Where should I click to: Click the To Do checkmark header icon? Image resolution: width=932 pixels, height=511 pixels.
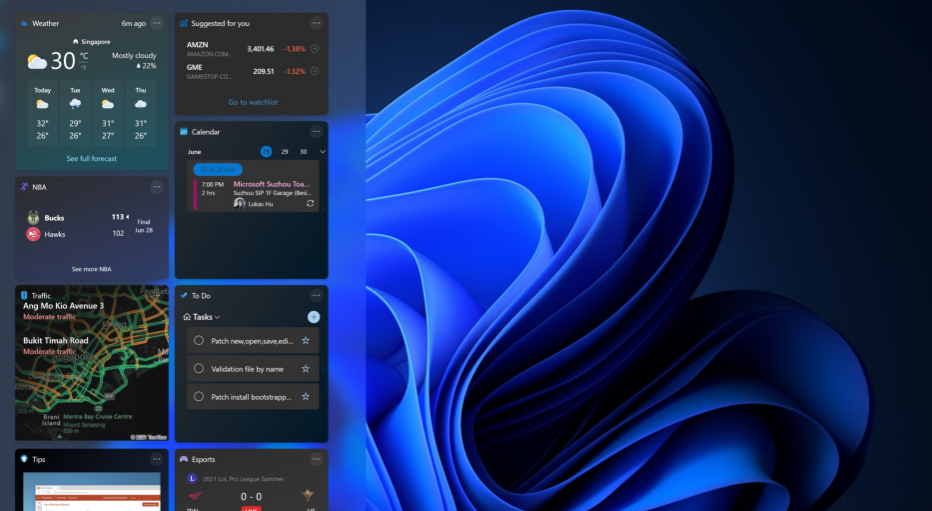pyautogui.click(x=184, y=295)
